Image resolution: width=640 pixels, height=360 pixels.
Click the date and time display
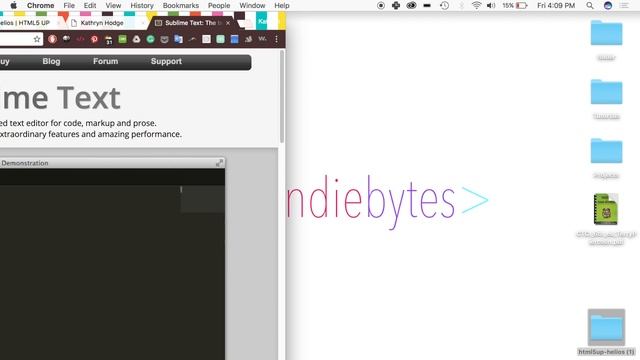pos(556,5)
